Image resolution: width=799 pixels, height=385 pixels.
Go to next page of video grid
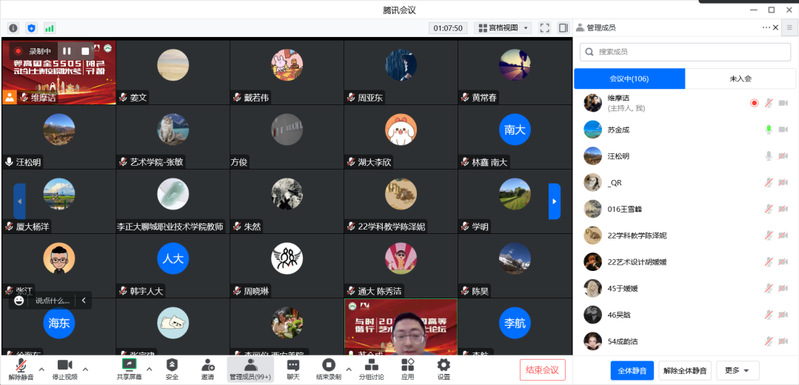click(x=554, y=201)
